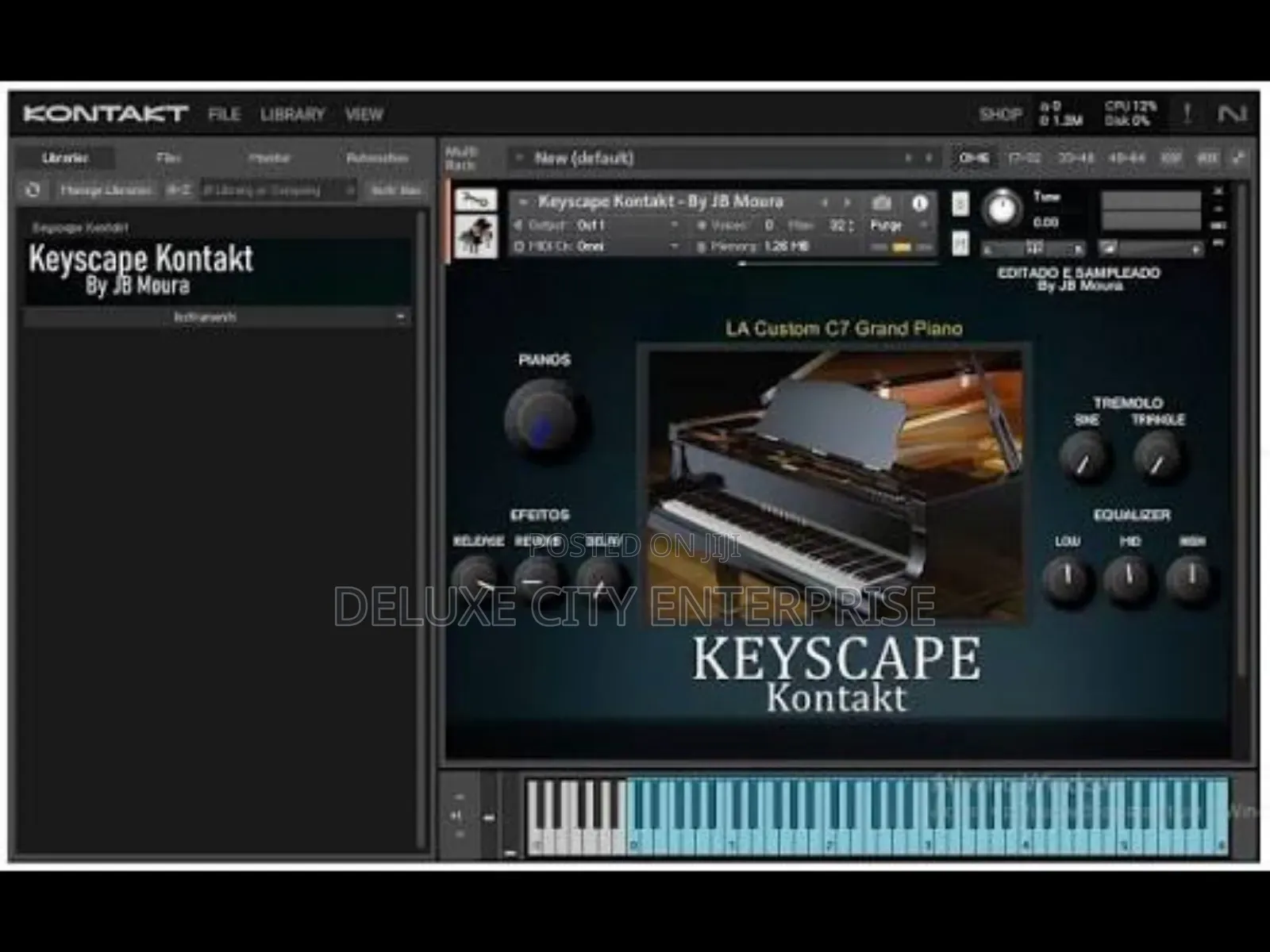Screen dimensions: 1270x952
Task: Toggle the AUX icon on instrument header
Action: (x=1218, y=226)
